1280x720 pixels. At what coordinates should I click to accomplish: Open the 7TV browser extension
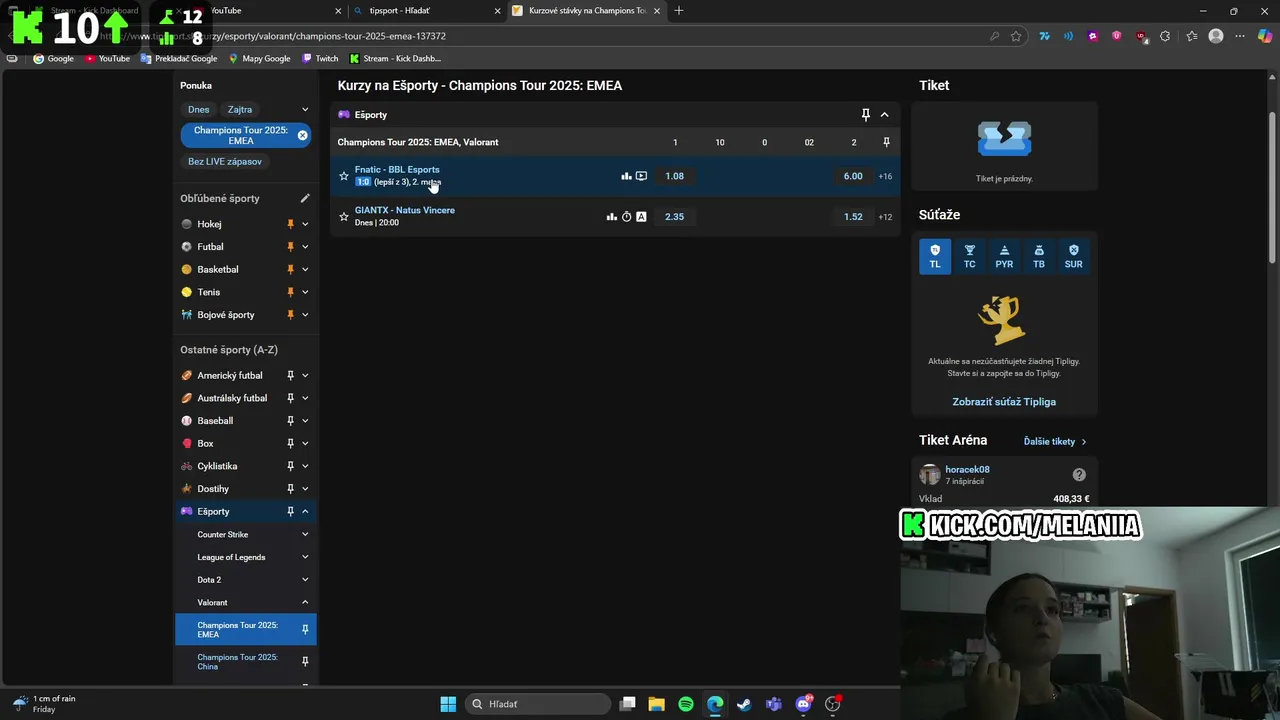click(1044, 36)
